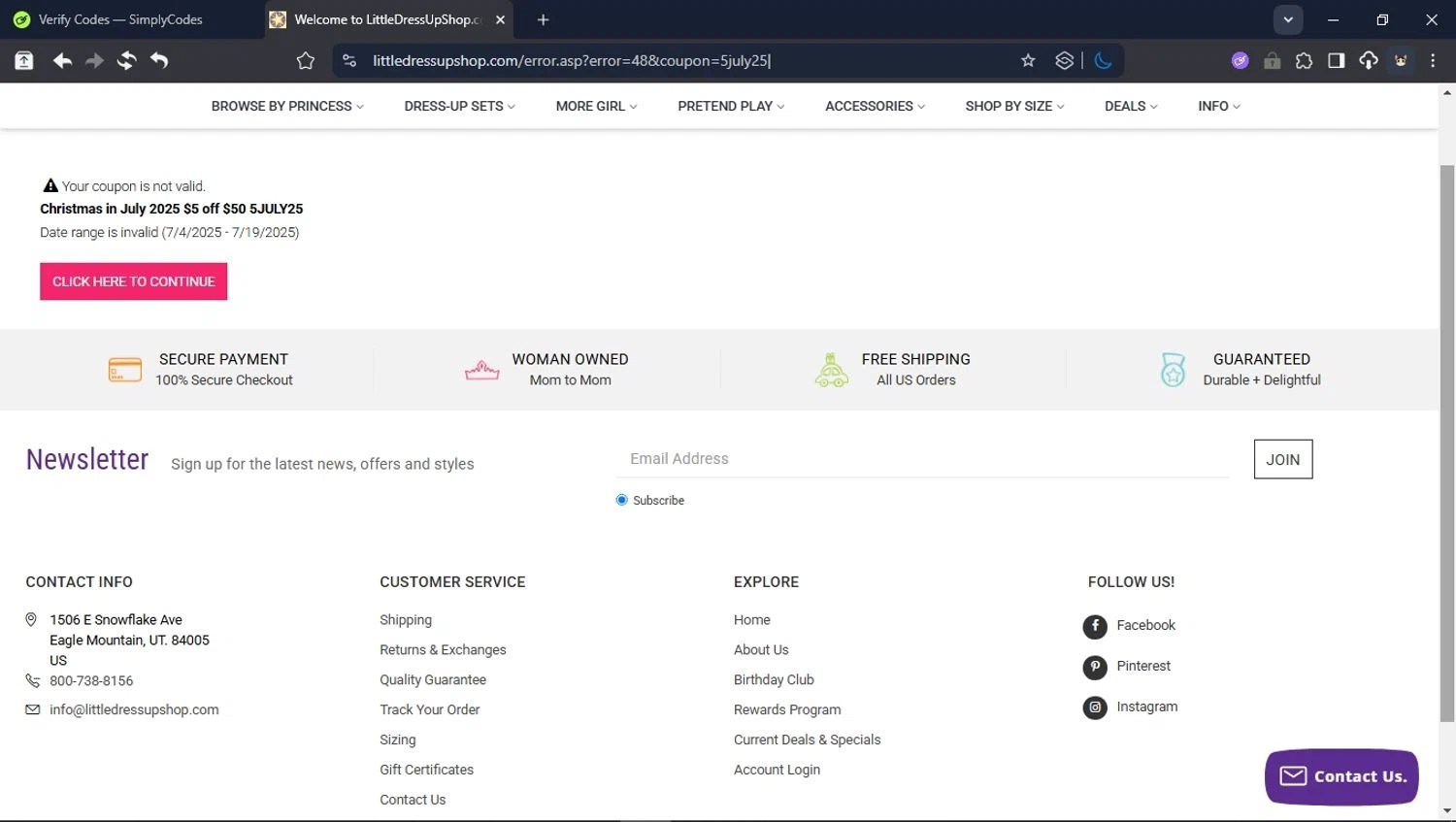Select the Welcome to LittleDressUpShop tab
Screen dimensions: 1456x822
388,19
